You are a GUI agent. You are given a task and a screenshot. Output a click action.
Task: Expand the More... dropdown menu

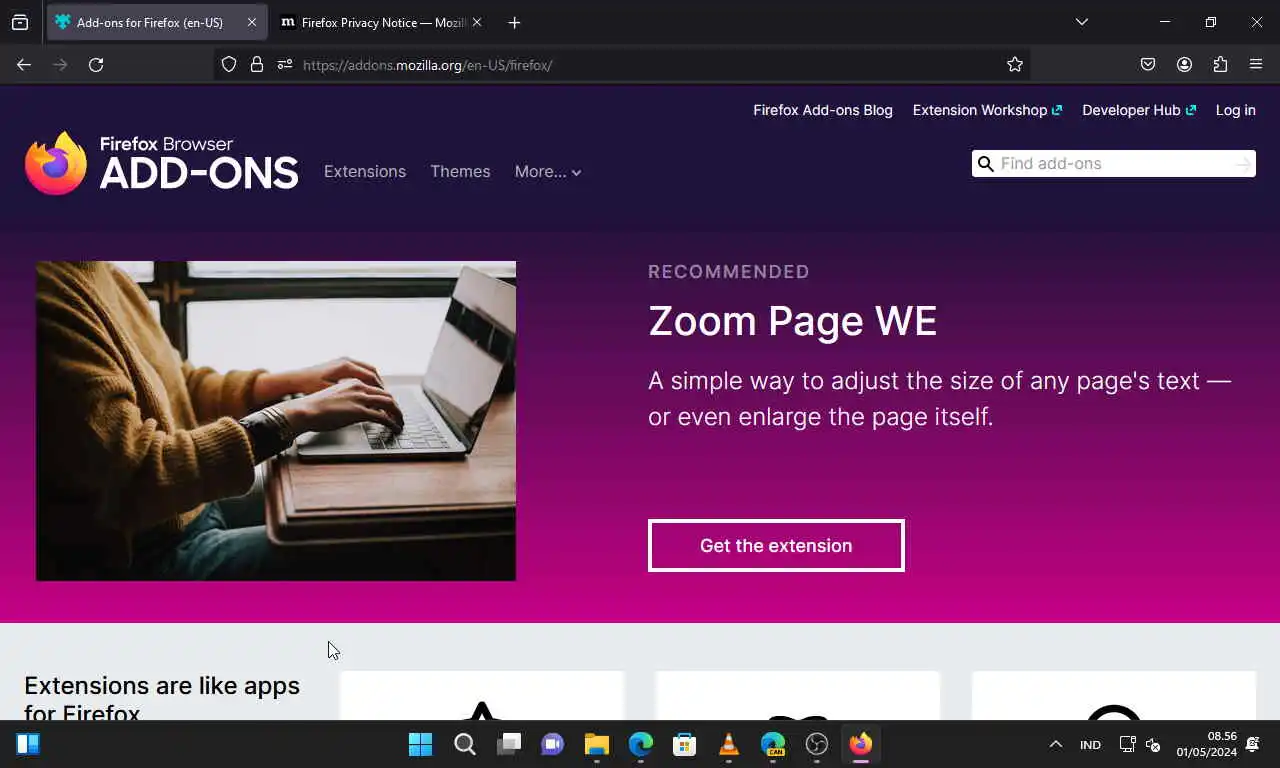coord(547,171)
